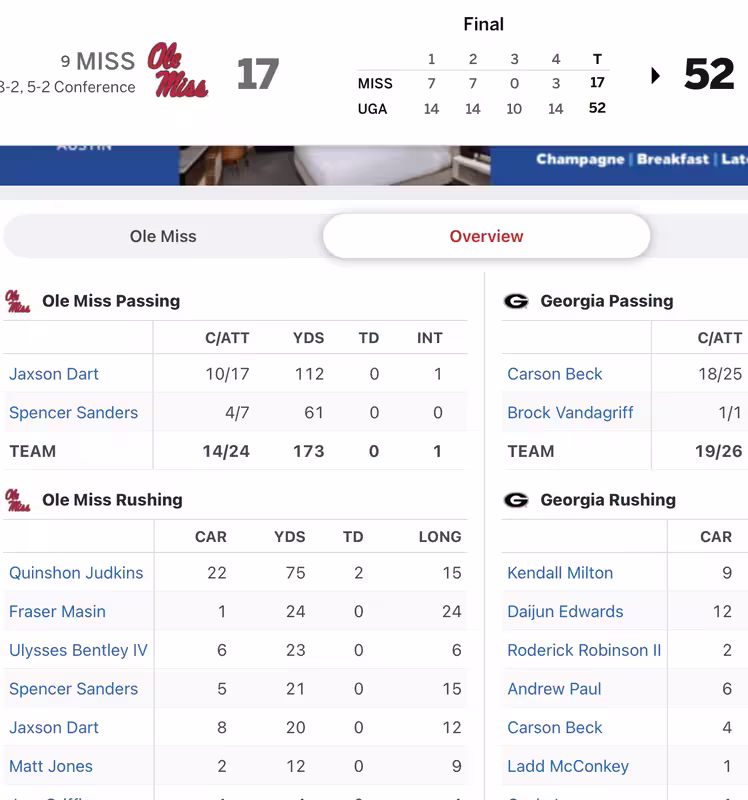Open Carson Beck's passing profile
Screen dimensions: 748x800
(x=555, y=374)
